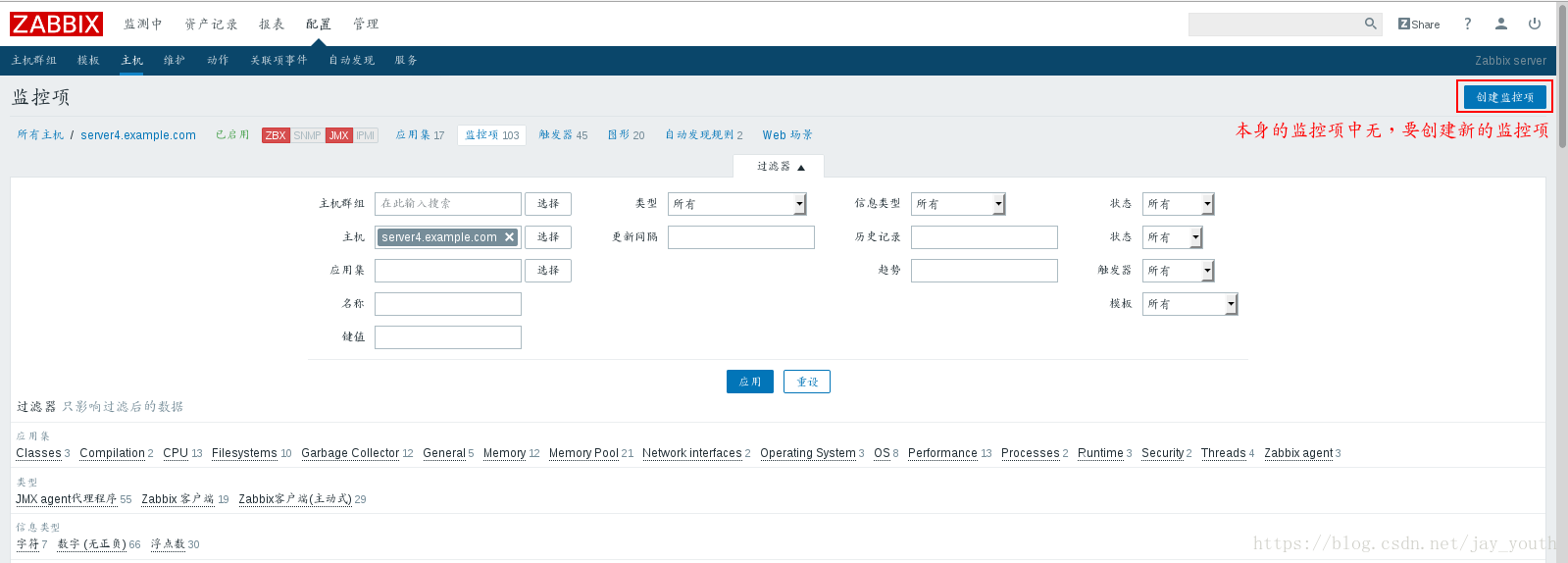The width and height of the screenshot is (1568, 563).
Task: Open 自动发现规则 2 tab
Action: [x=704, y=135]
